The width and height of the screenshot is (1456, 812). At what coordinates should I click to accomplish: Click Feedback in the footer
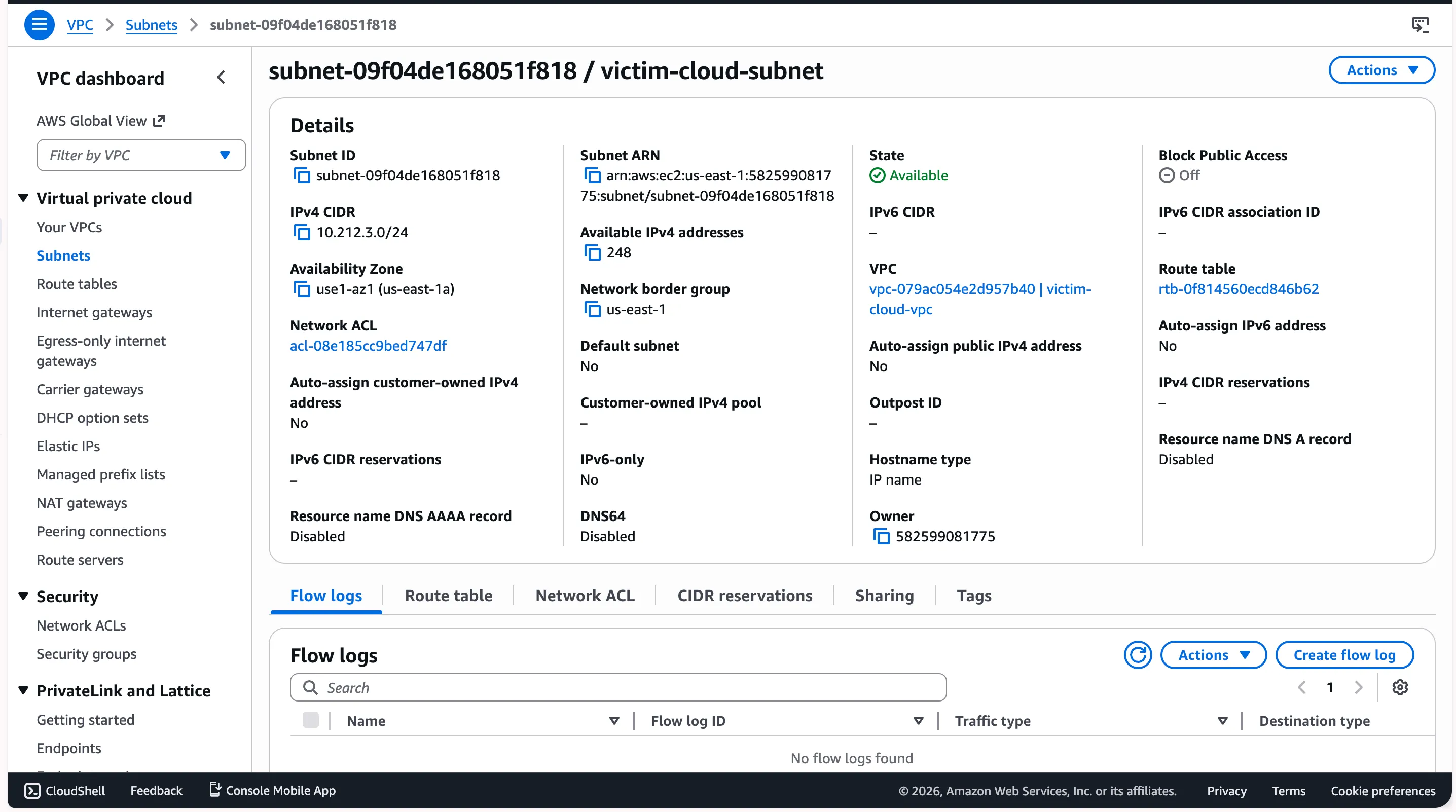[156, 791]
